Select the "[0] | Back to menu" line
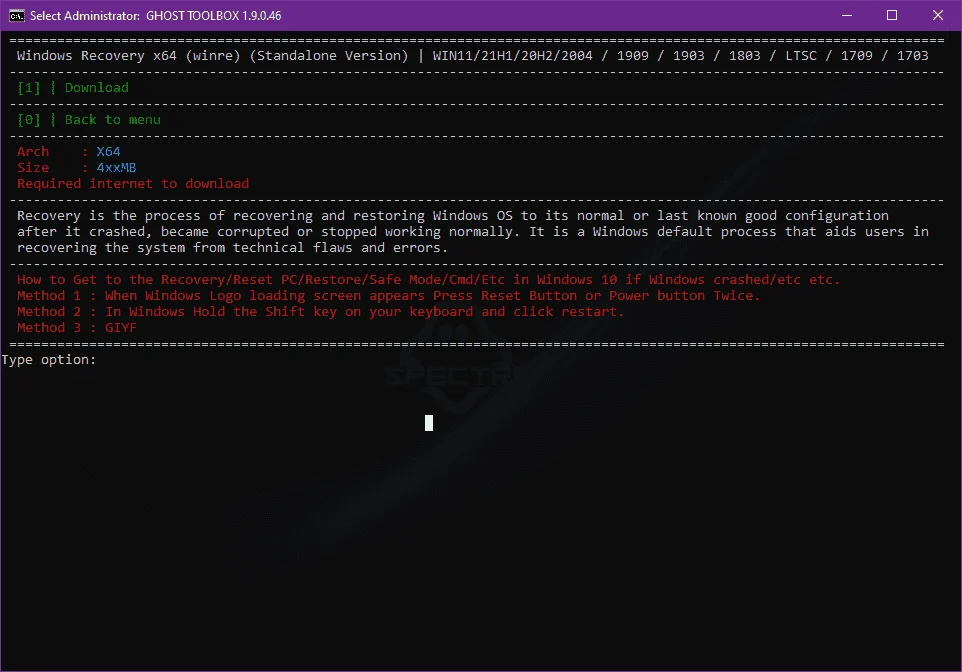 89,120
